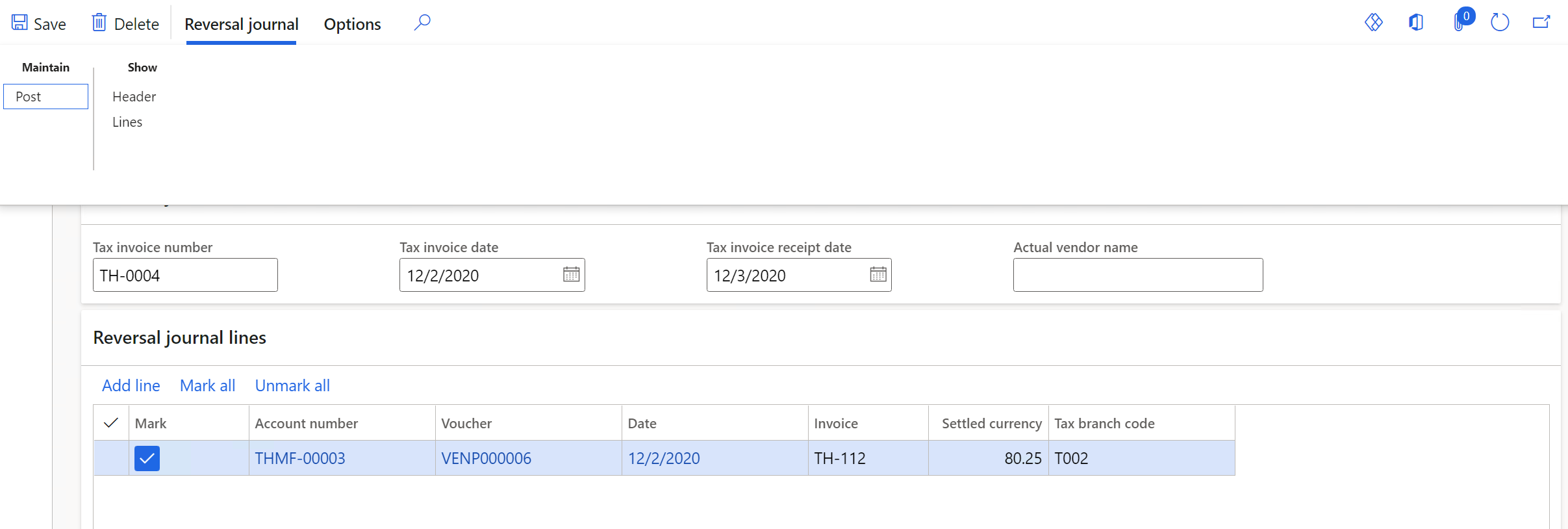
Task: Uncheck the Mark checkbox for THMF-00003
Action: pyautogui.click(x=147, y=458)
